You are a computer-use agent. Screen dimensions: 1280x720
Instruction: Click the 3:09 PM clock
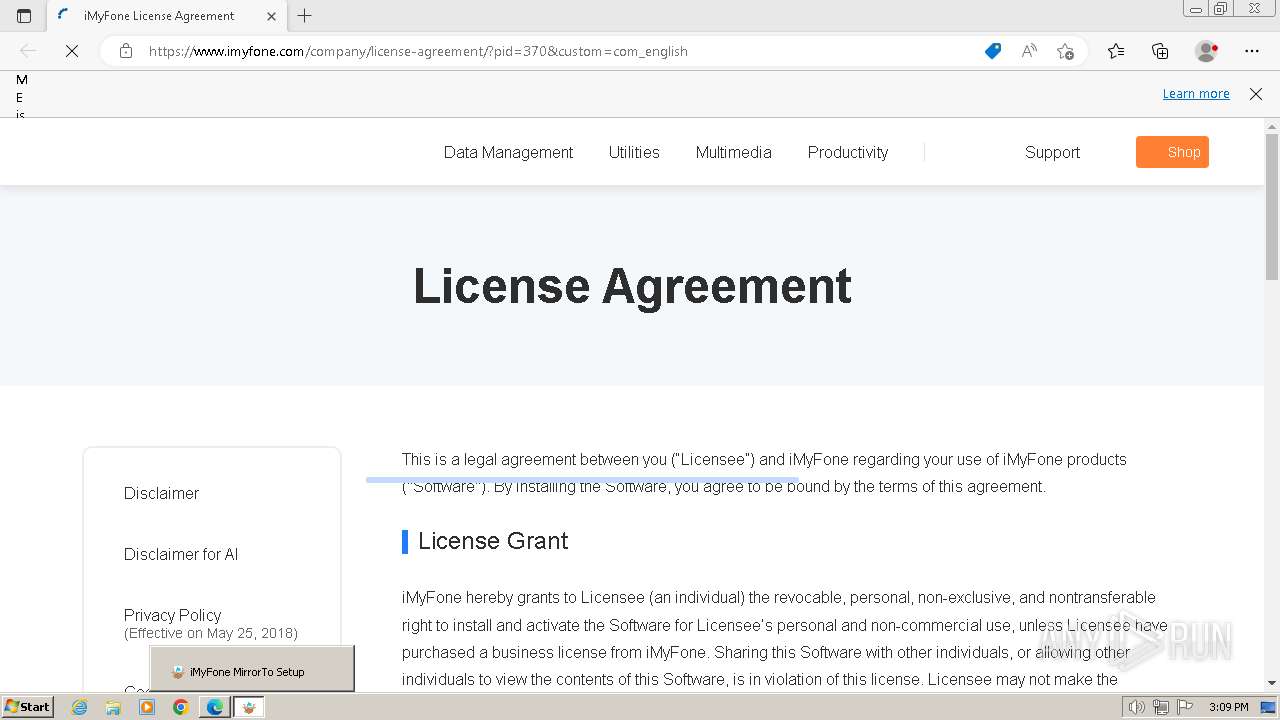click(1228, 707)
